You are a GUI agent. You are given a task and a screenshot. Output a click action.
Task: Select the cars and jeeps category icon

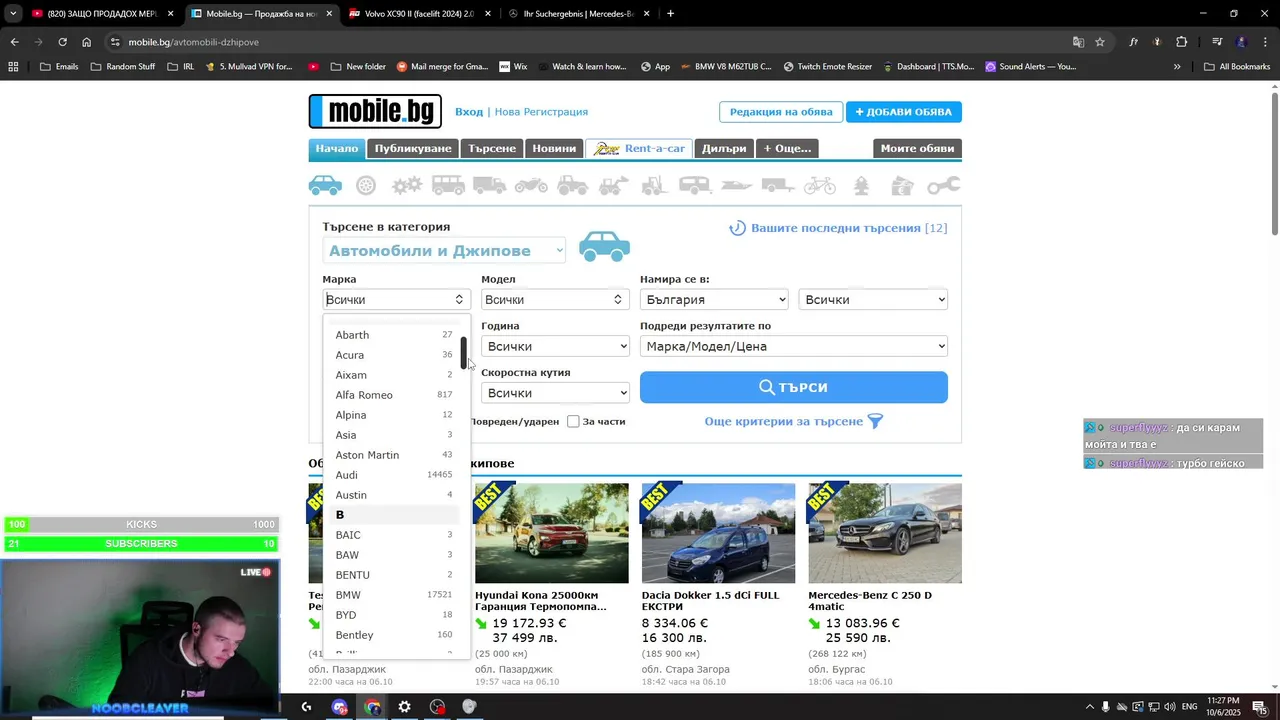(325, 186)
